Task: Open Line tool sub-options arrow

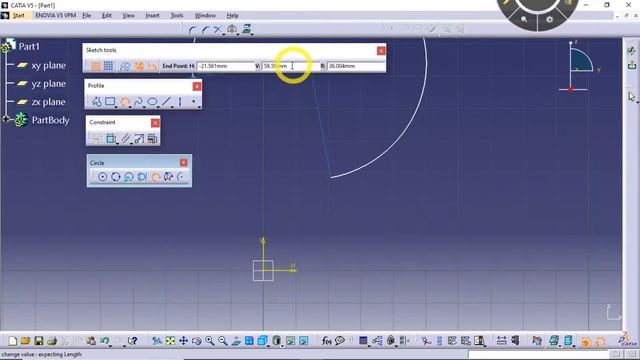Action: [x=172, y=107]
